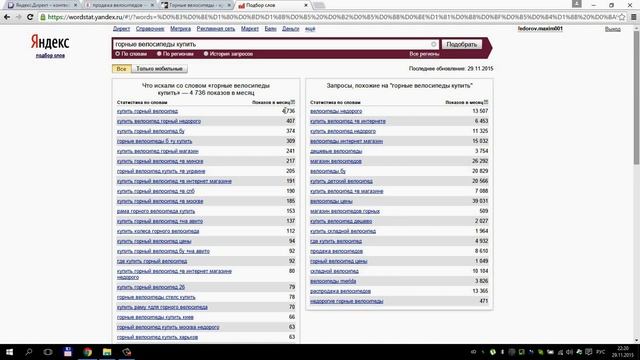Viewport: 640px width, 360px height.
Task: Open the 'Справочник' top menu link
Action: click(150, 29)
